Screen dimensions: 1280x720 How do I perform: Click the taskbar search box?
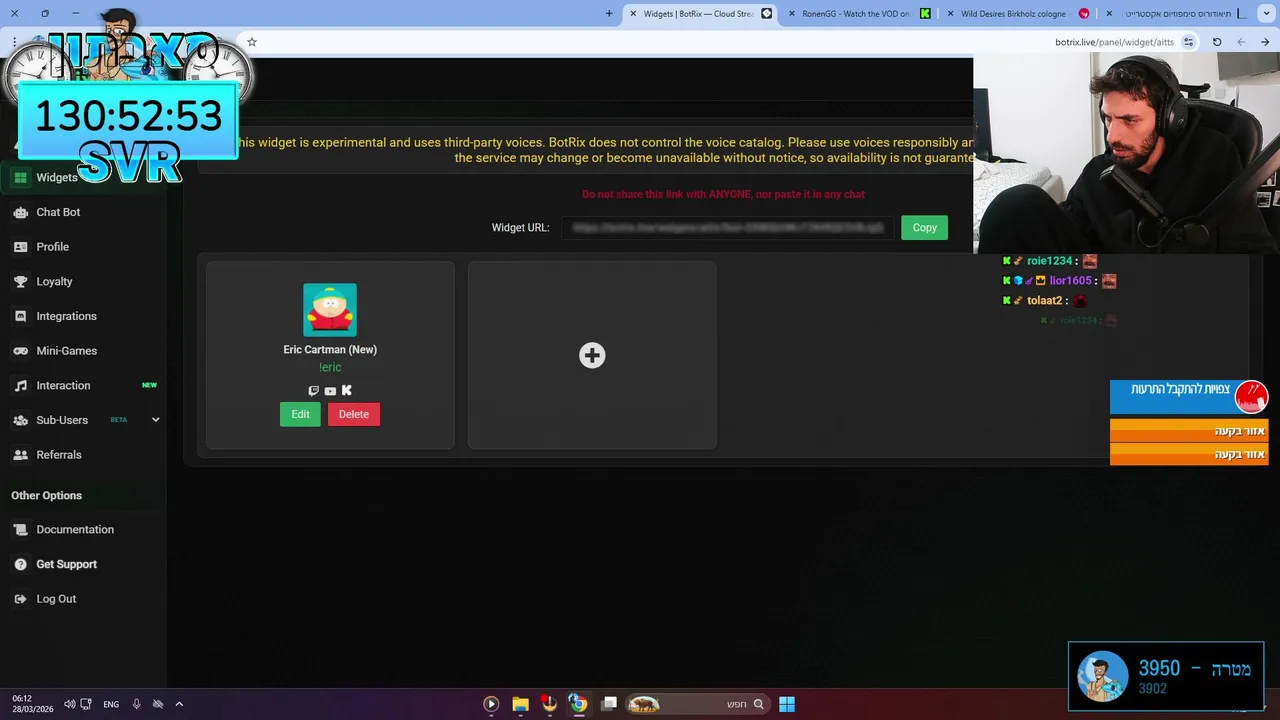pyautogui.click(x=696, y=704)
